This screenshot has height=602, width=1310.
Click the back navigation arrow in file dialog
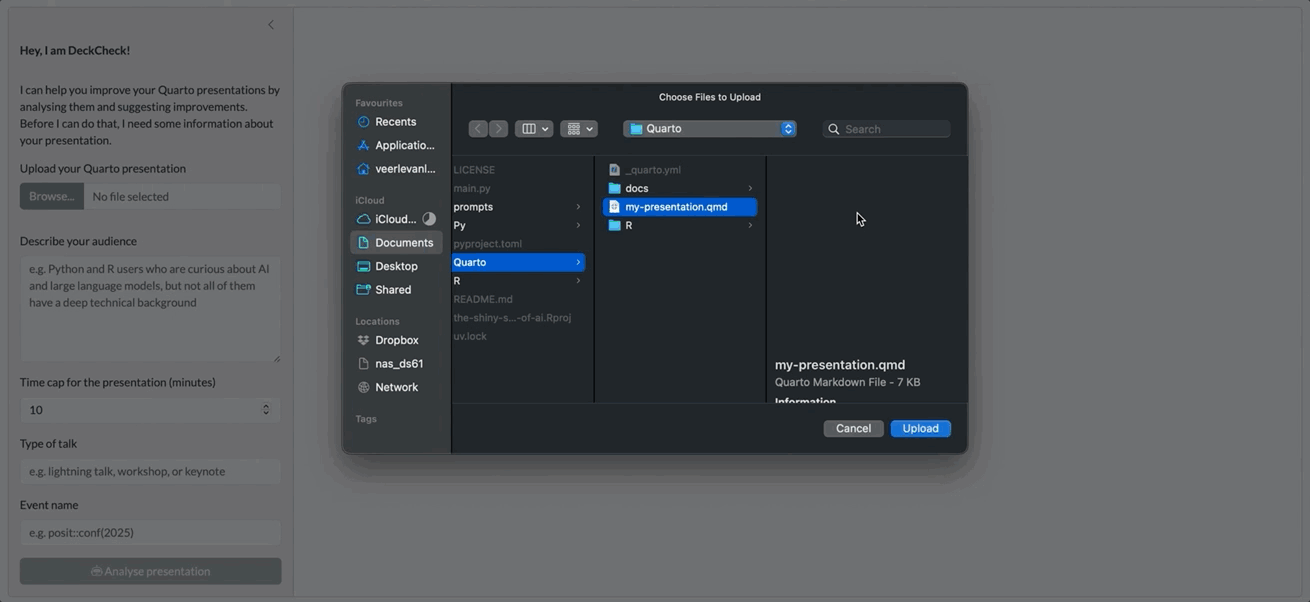478,129
